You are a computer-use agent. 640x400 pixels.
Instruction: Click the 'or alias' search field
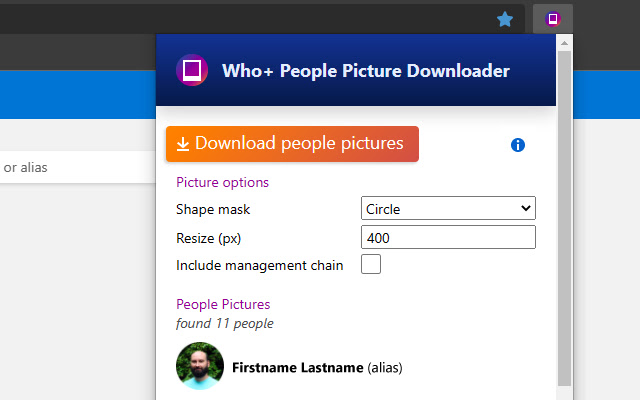point(78,167)
